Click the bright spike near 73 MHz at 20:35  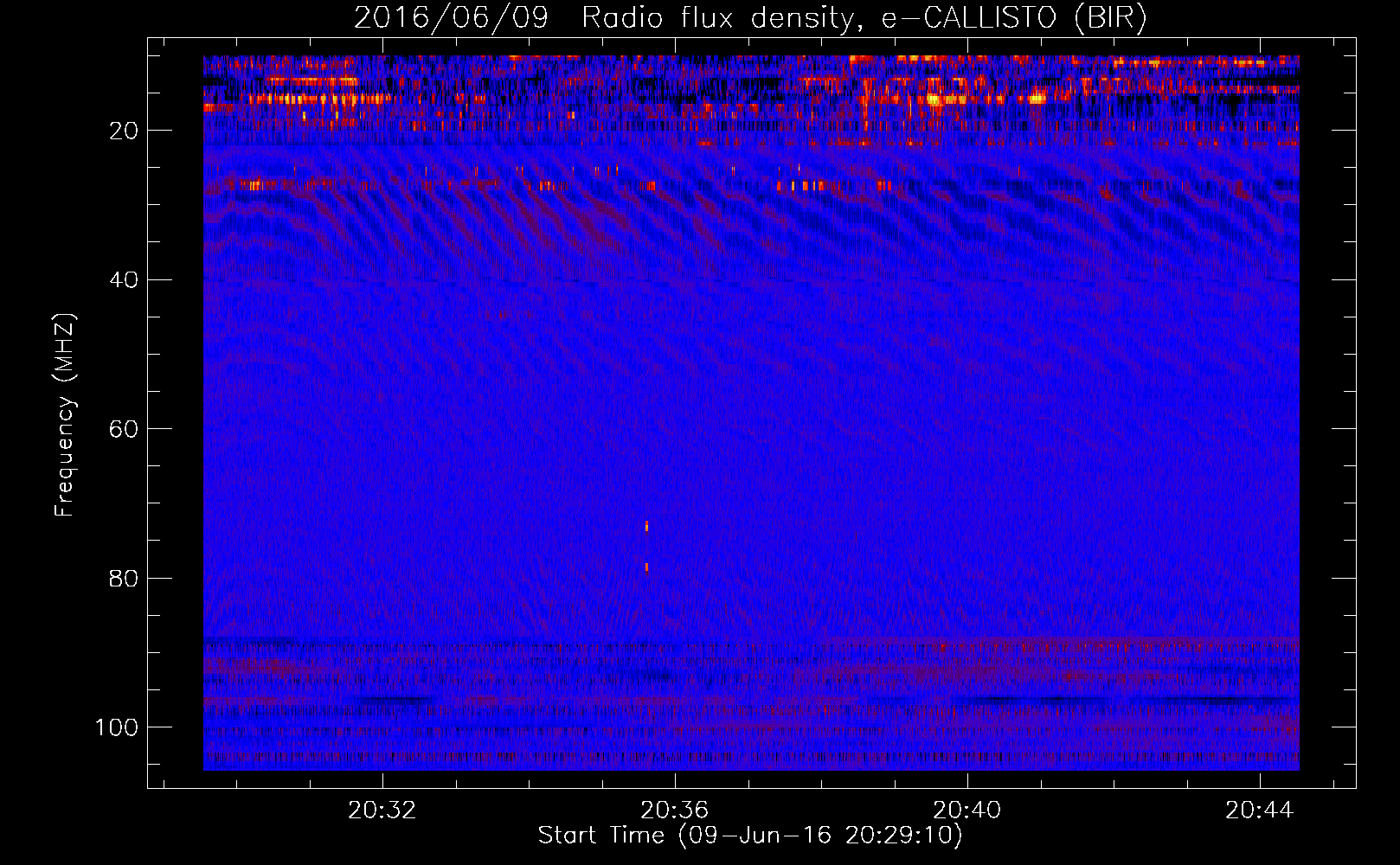pyautogui.click(x=646, y=526)
